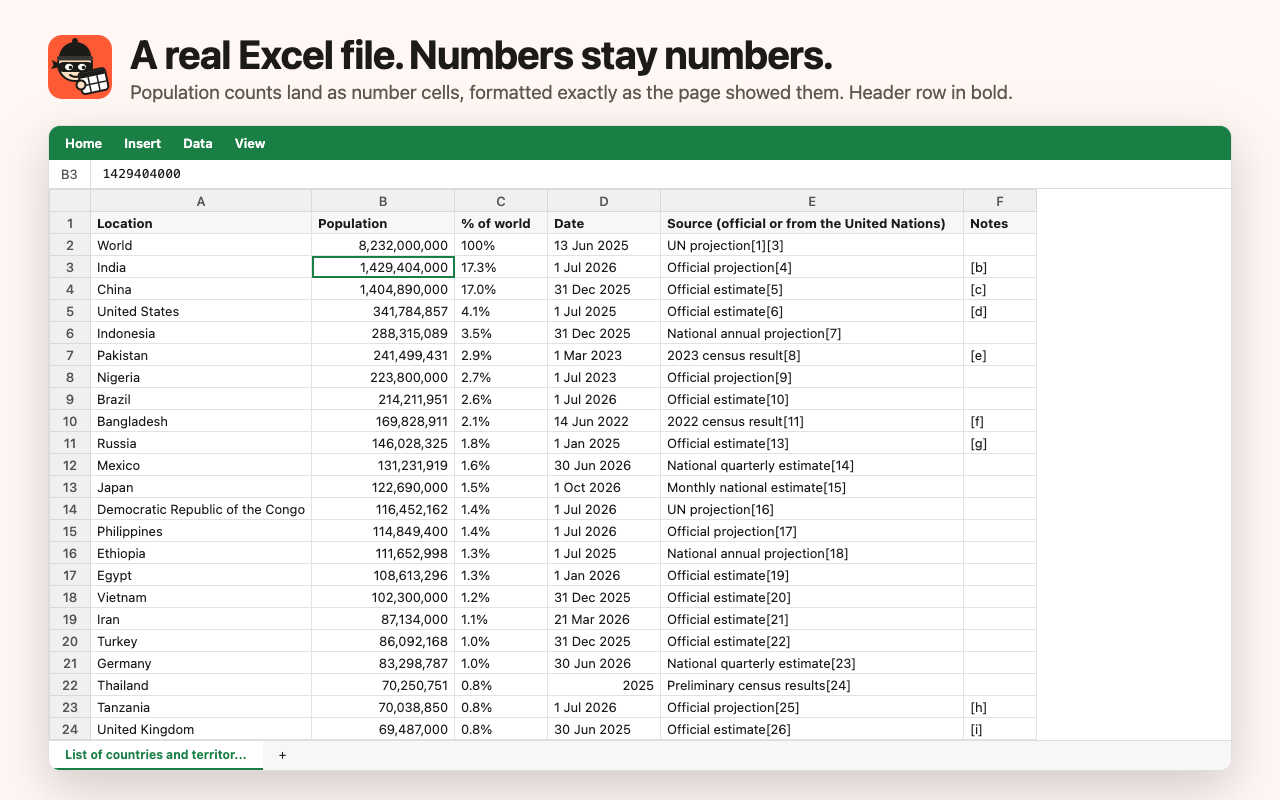1280x800 pixels.
Task: Click the date cell '14 Jun 2022'
Action: pyautogui.click(x=604, y=421)
